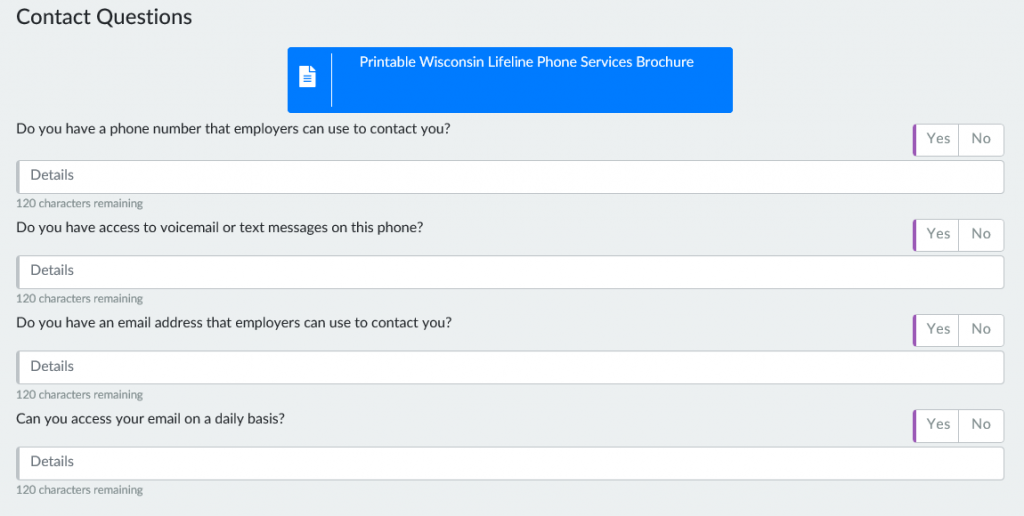Set No for daily email access
Viewport: 1024px width, 516px height.
(x=981, y=424)
